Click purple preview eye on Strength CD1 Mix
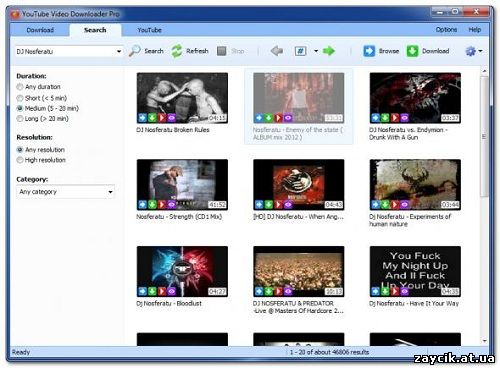 pyautogui.click(x=172, y=204)
